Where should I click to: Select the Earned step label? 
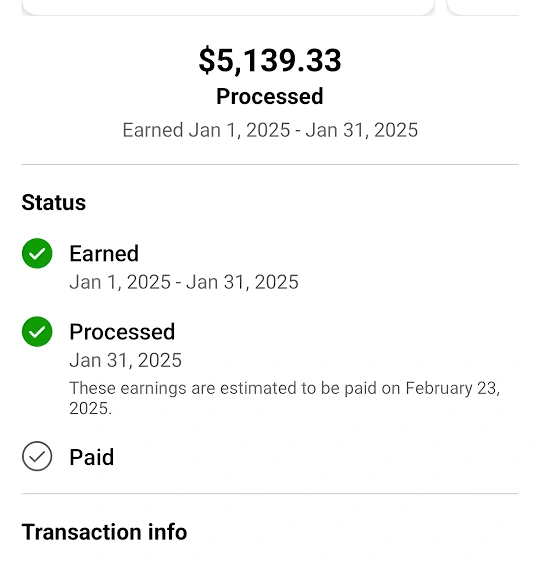click(x=104, y=253)
